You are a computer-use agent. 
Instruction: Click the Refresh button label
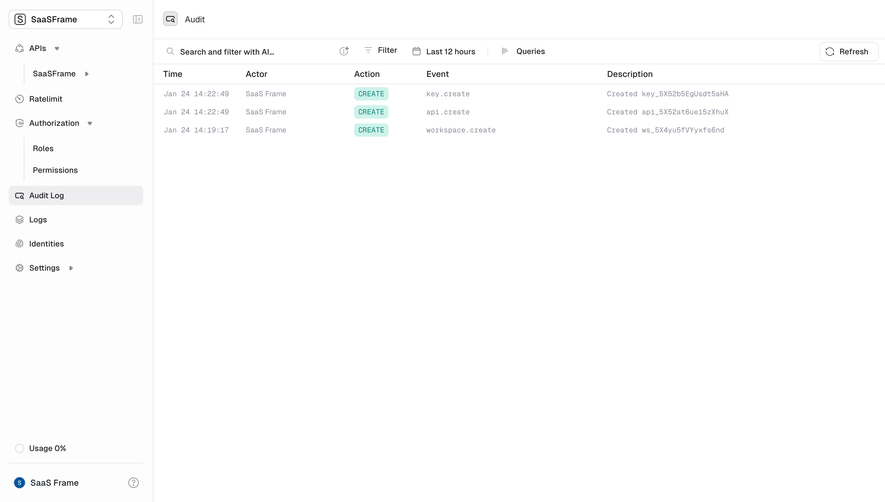tap(853, 51)
